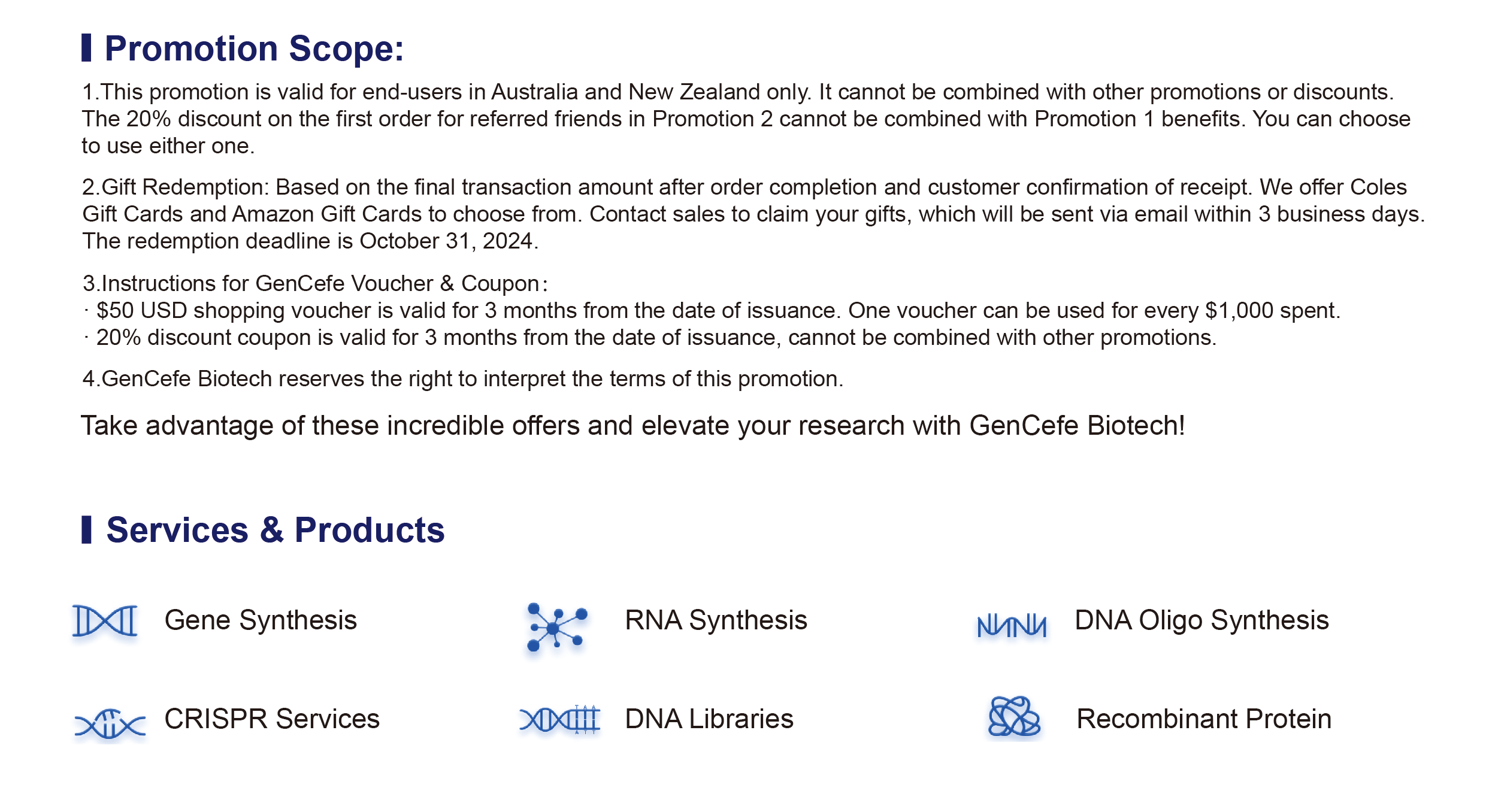Click the $50 USD shopping voucher bullet

[x=712, y=310]
